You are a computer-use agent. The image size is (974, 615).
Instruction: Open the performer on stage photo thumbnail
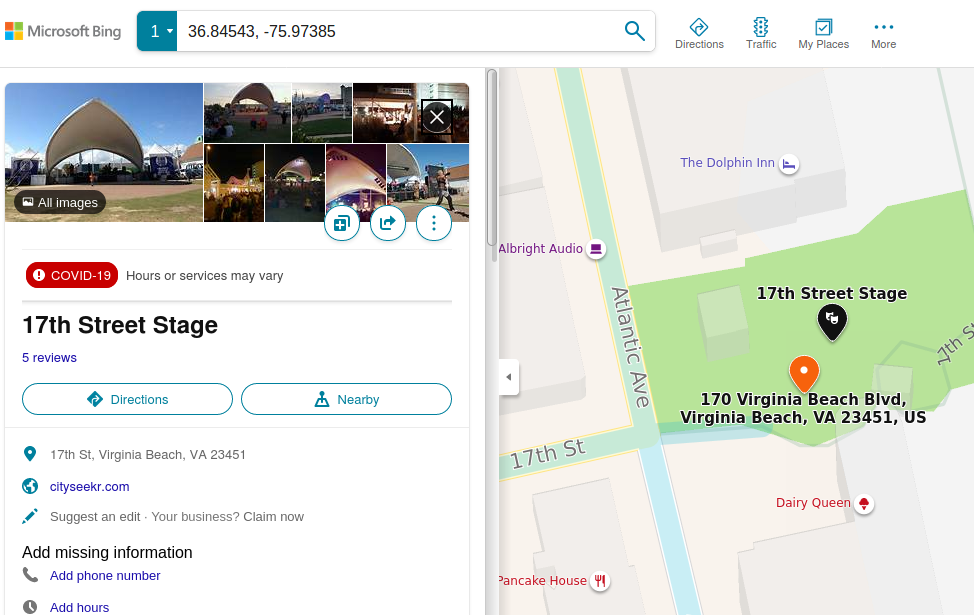(x=428, y=183)
